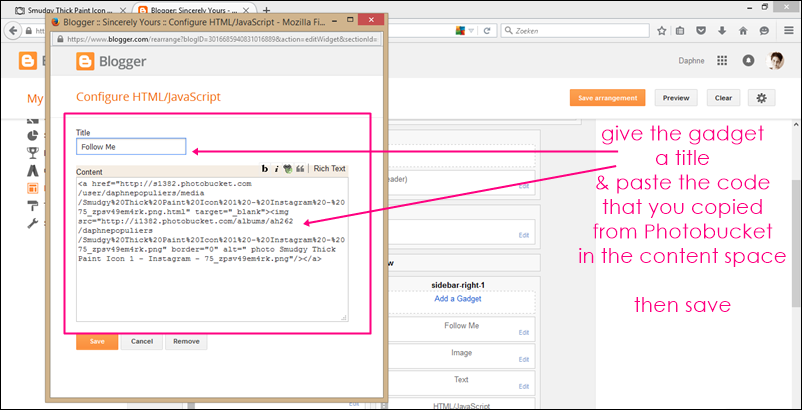
Task: Open the layout settings gear button
Action: pyautogui.click(x=762, y=98)
